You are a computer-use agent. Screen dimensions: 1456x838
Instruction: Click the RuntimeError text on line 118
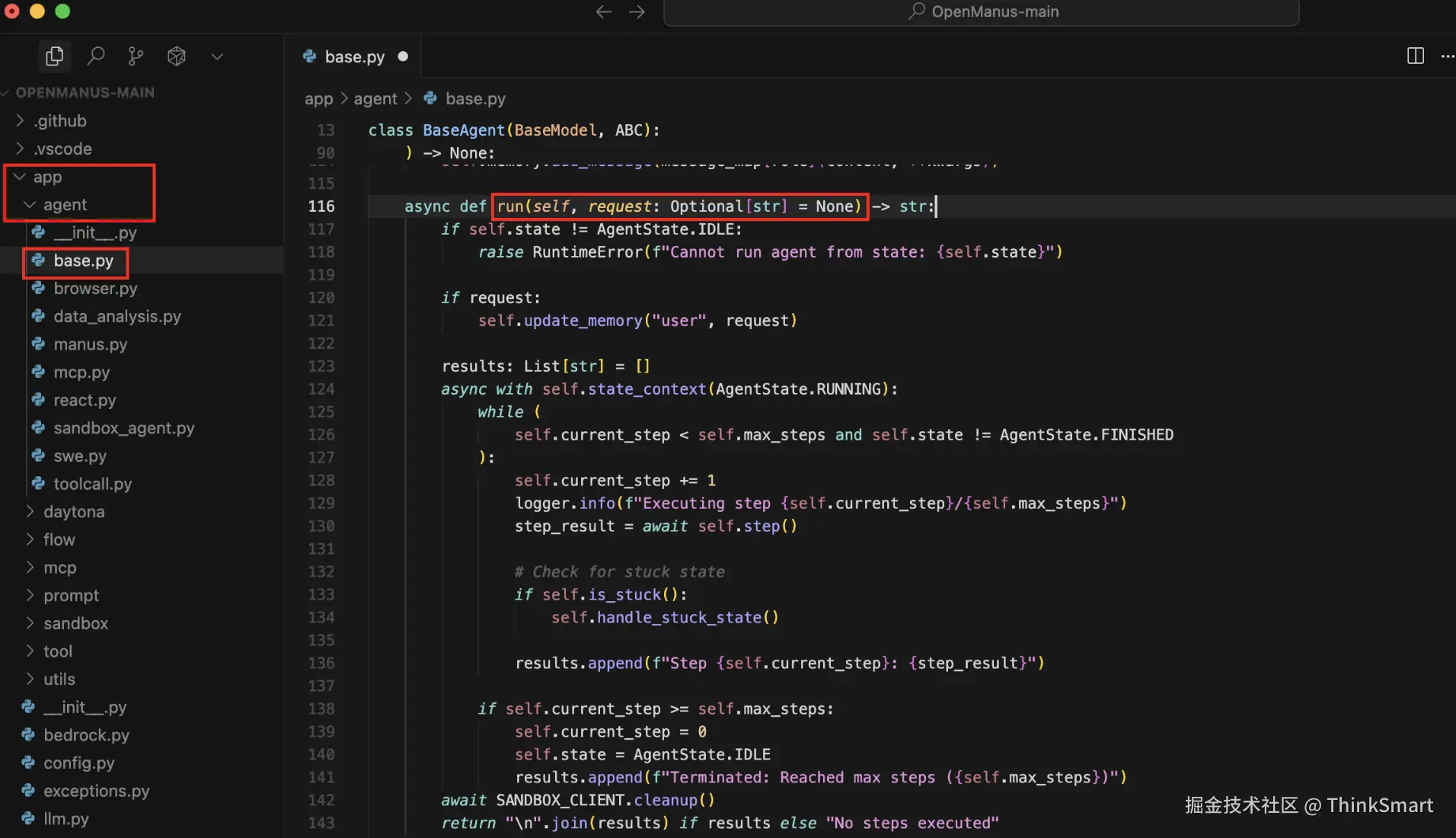tap(588, 252)
